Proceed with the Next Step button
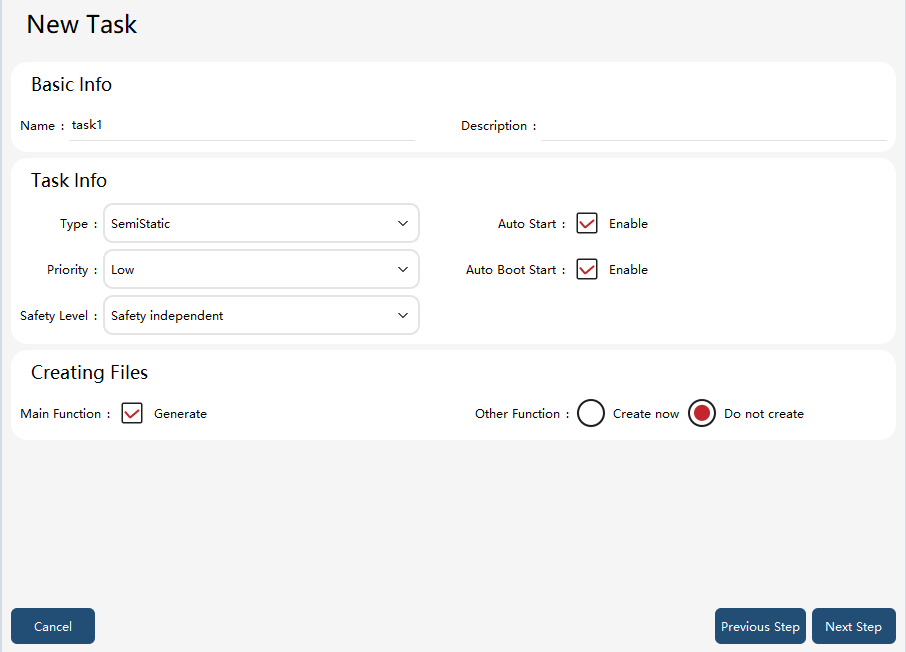 (x=853, y=626)
